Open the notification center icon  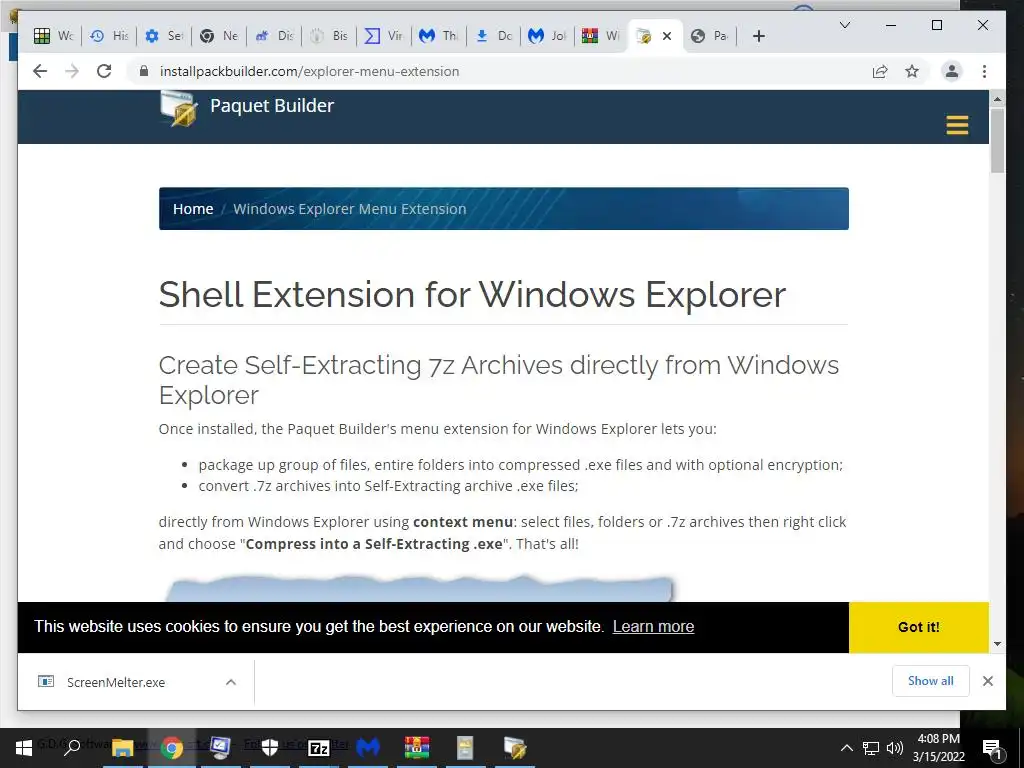point(991,748)
